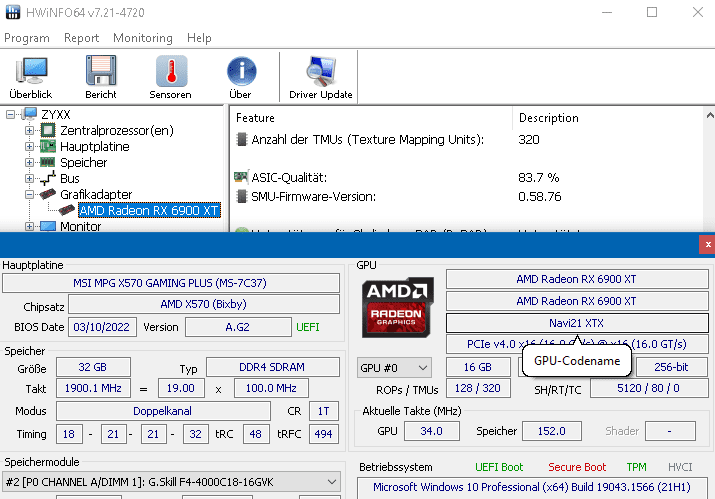
Task: Launch Driver Update toolbar icon
Action: point(321,71)
